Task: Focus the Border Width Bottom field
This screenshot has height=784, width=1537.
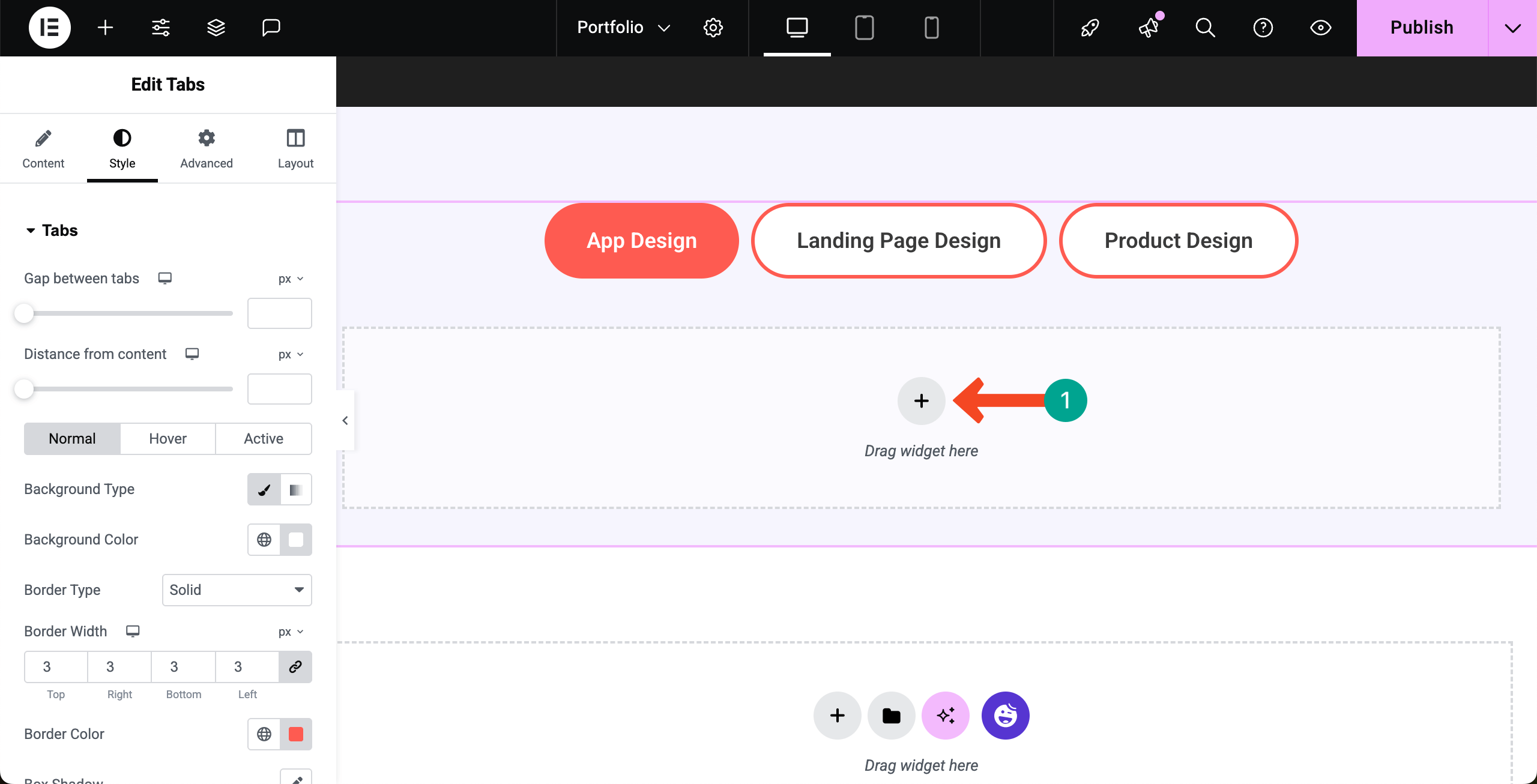Action: click(183, 667)
